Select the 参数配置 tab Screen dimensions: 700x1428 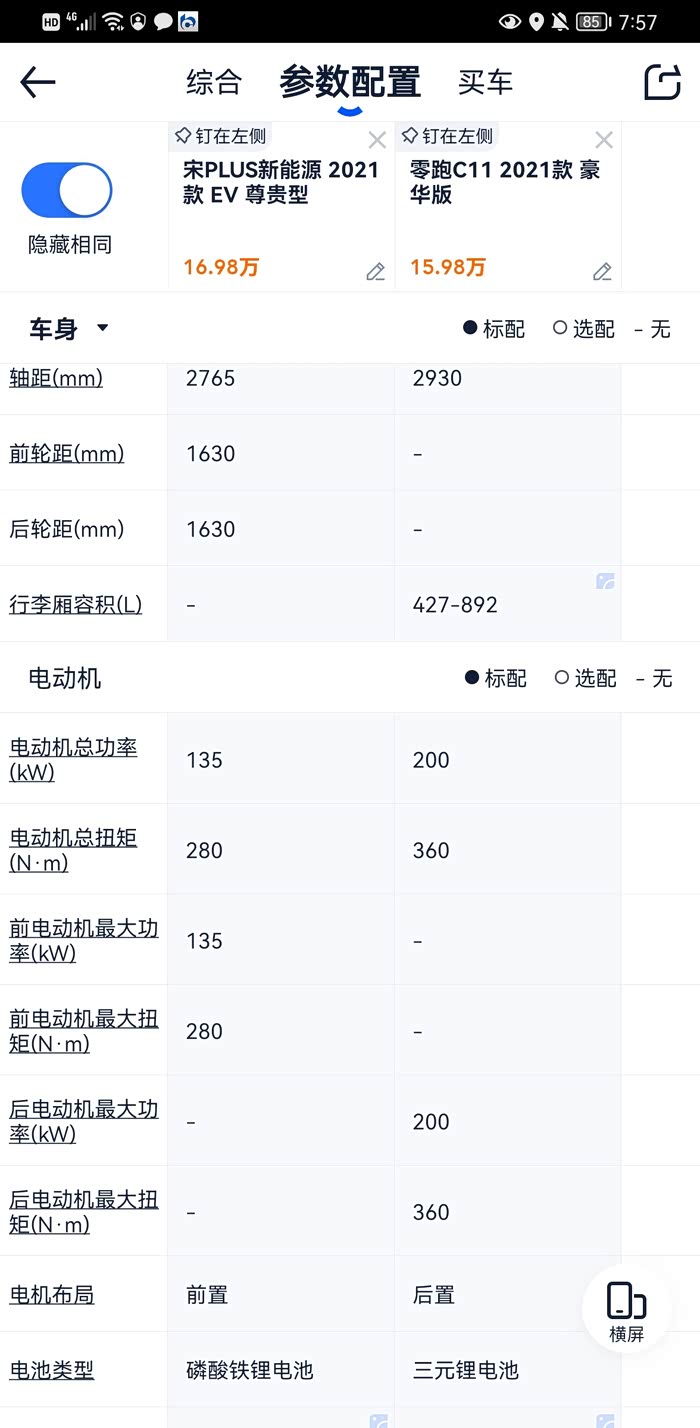pos(350,82)
